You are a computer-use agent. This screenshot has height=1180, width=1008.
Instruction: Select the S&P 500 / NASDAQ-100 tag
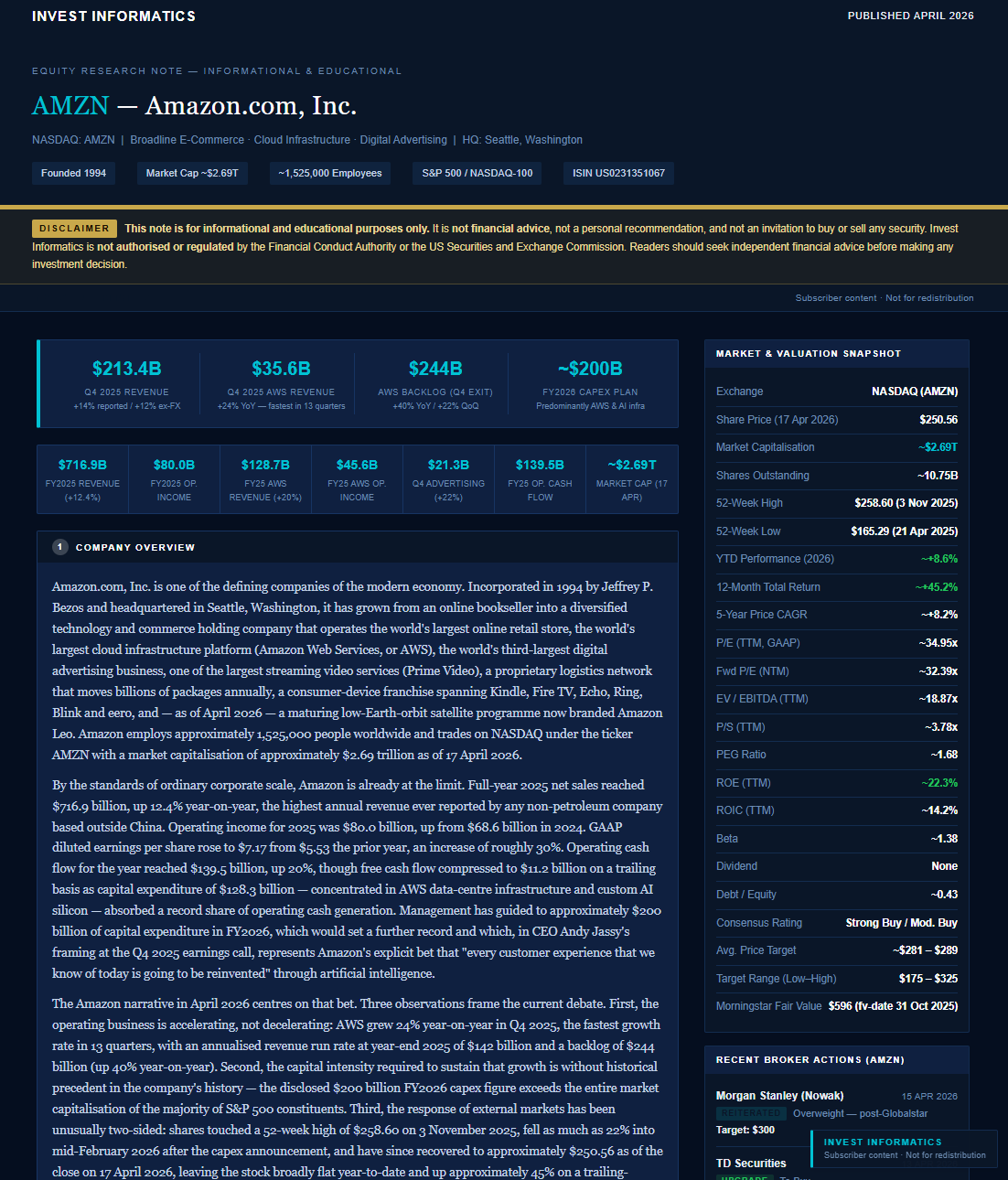pyautogui.click(x=477, y=173)
